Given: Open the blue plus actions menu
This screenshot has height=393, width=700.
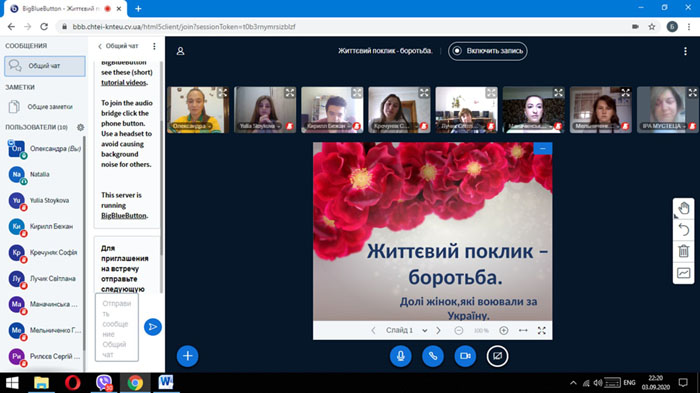Looking at the screenshot, I should 188,356.
